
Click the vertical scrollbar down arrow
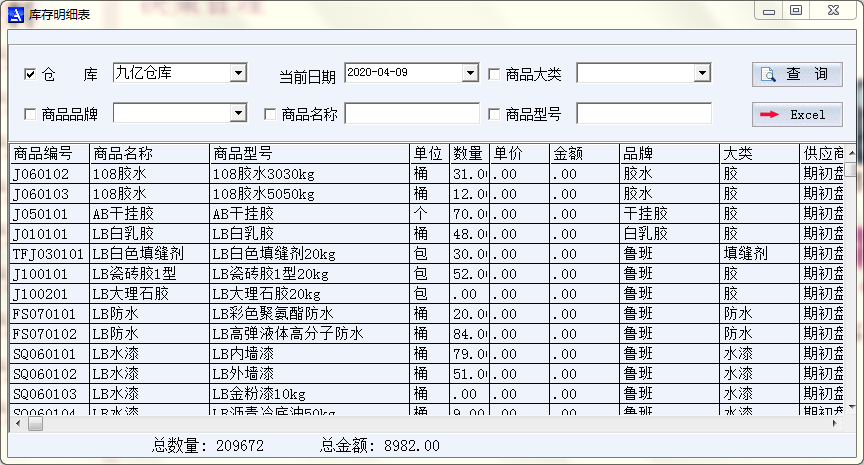point(852,407)
